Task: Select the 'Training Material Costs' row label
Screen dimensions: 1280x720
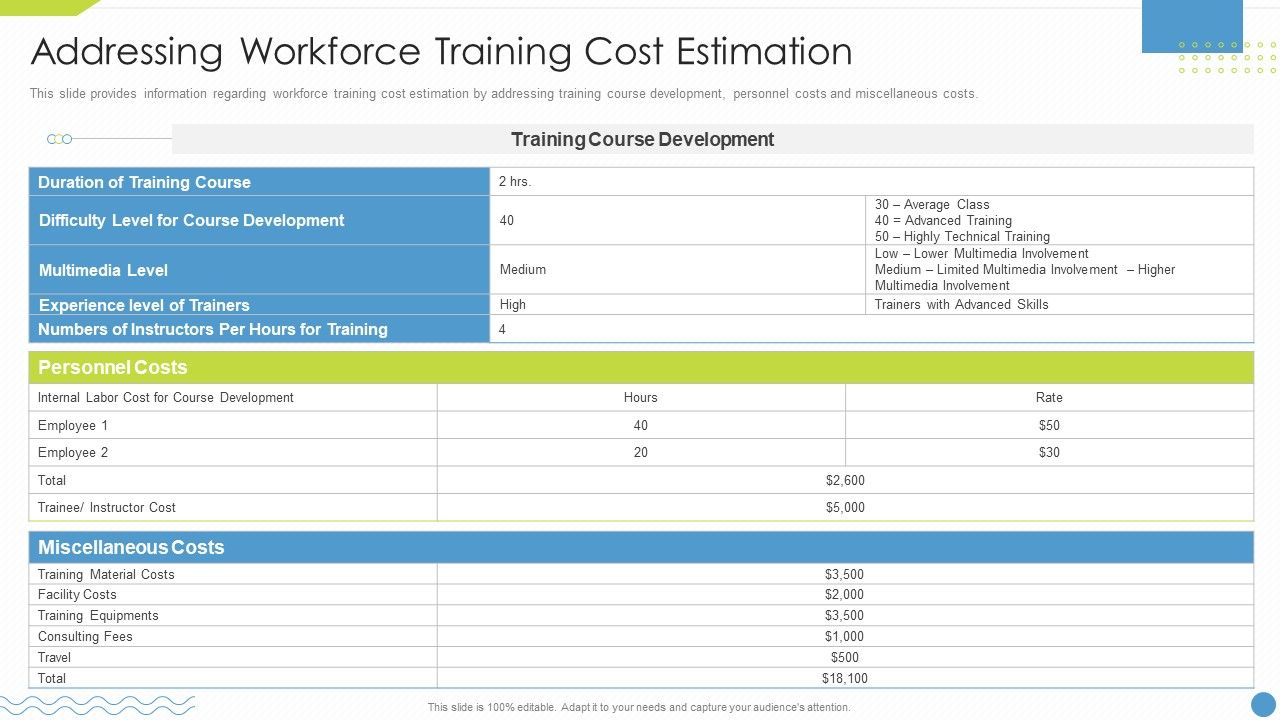Action: [106, 574]
